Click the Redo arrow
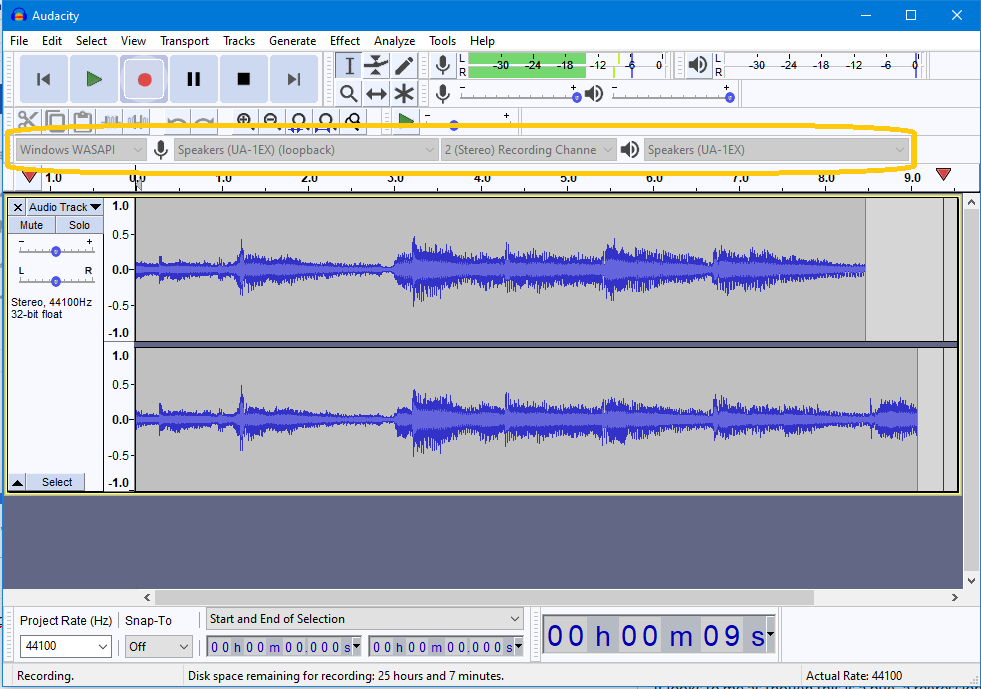981x689 pixels. (x=204, y=121)
